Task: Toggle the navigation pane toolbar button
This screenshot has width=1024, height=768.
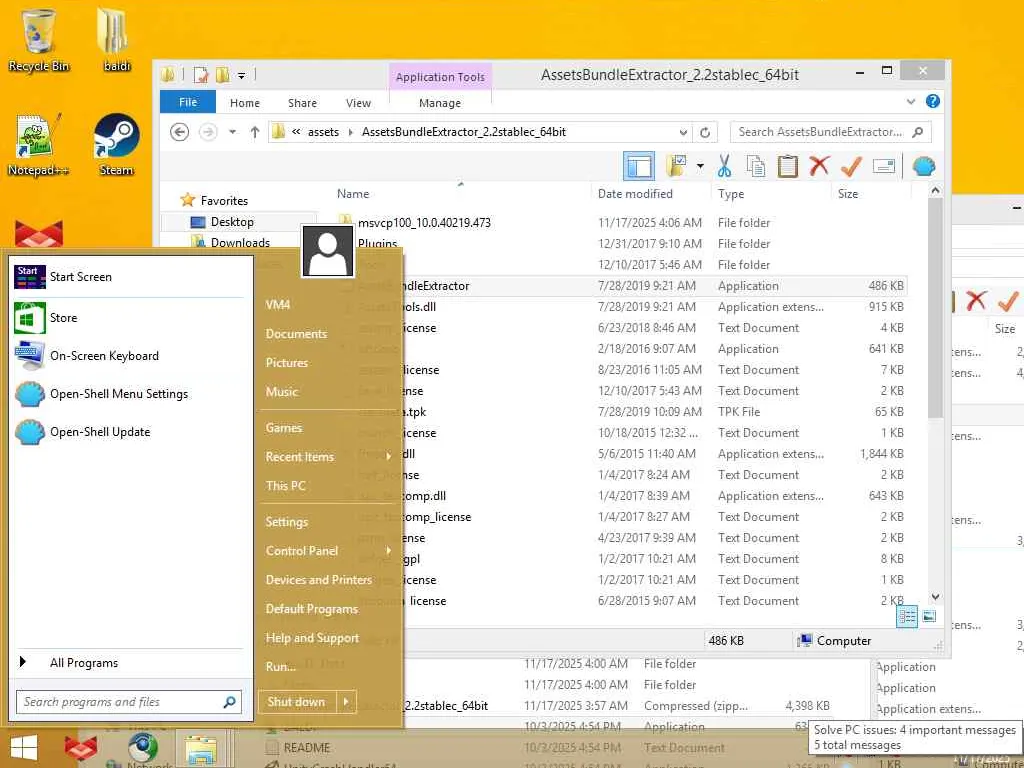Action: pos(639,167)
